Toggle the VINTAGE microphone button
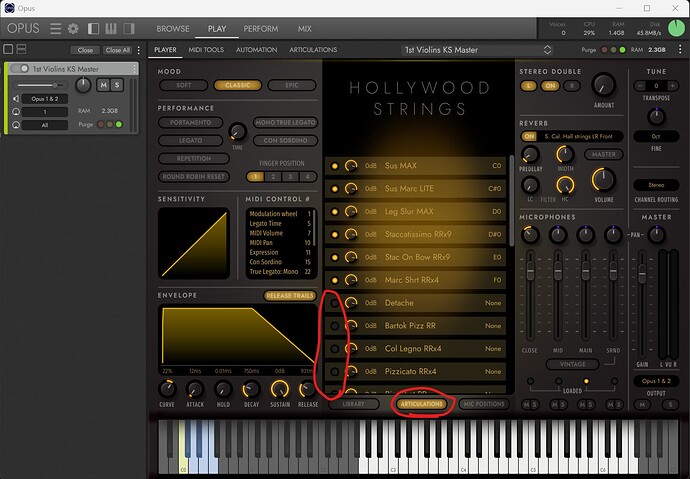The width and height of the screenshot is (690, 479). point(573,364)
